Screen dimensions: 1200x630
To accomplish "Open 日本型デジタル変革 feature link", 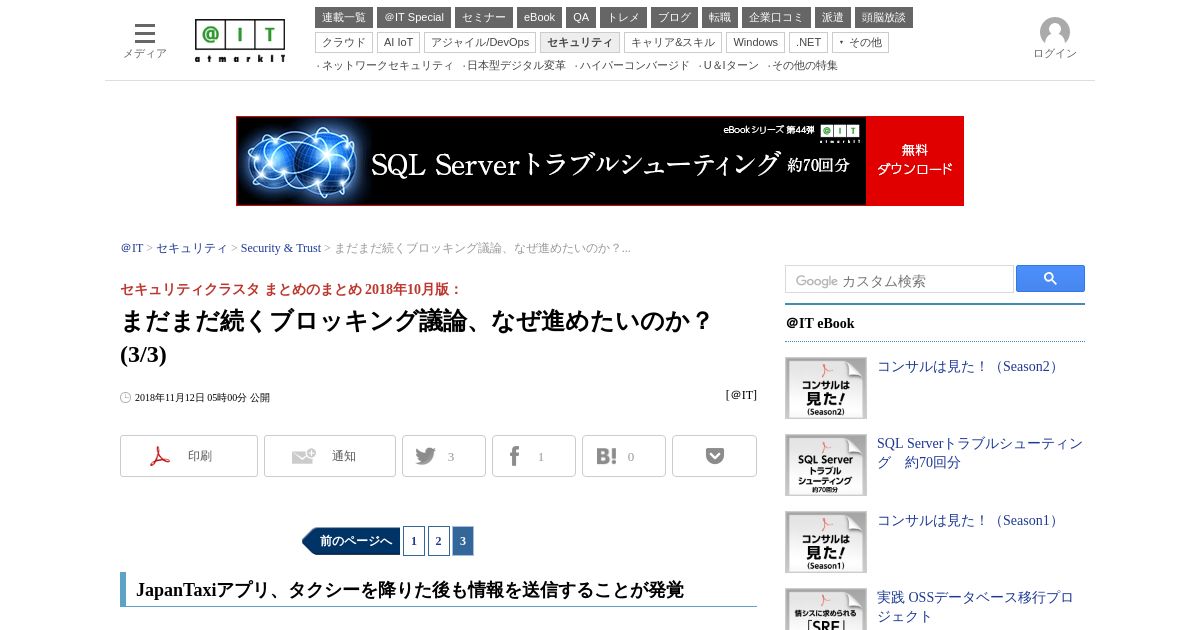I will tap(515, 66).
